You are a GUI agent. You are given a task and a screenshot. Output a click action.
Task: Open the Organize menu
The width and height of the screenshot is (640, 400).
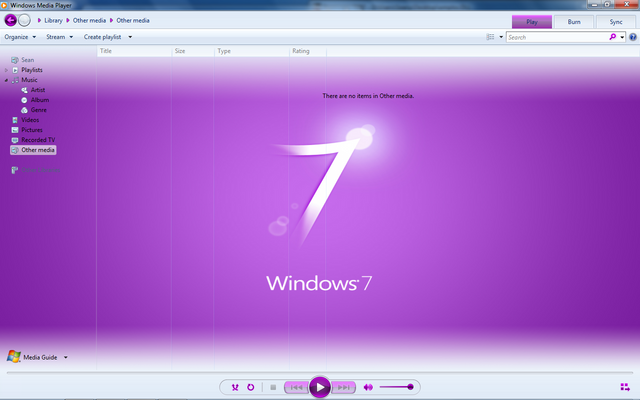click(x=20, y=37)
